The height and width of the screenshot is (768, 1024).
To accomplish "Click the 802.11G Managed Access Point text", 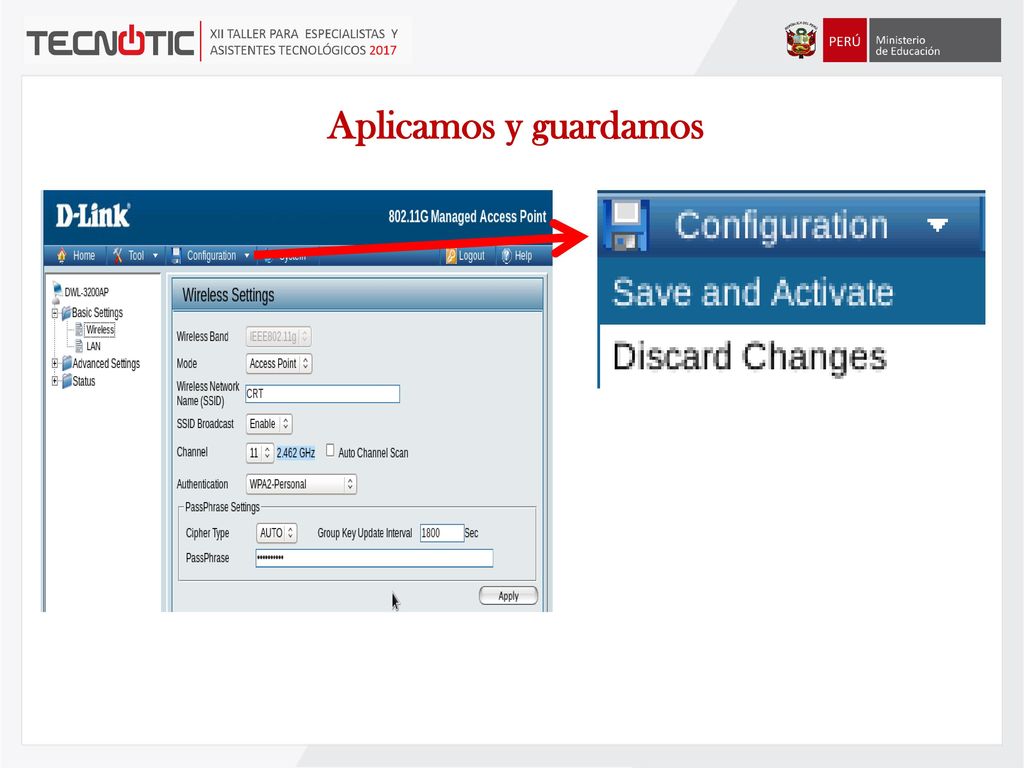I will [x=467, y=216].
